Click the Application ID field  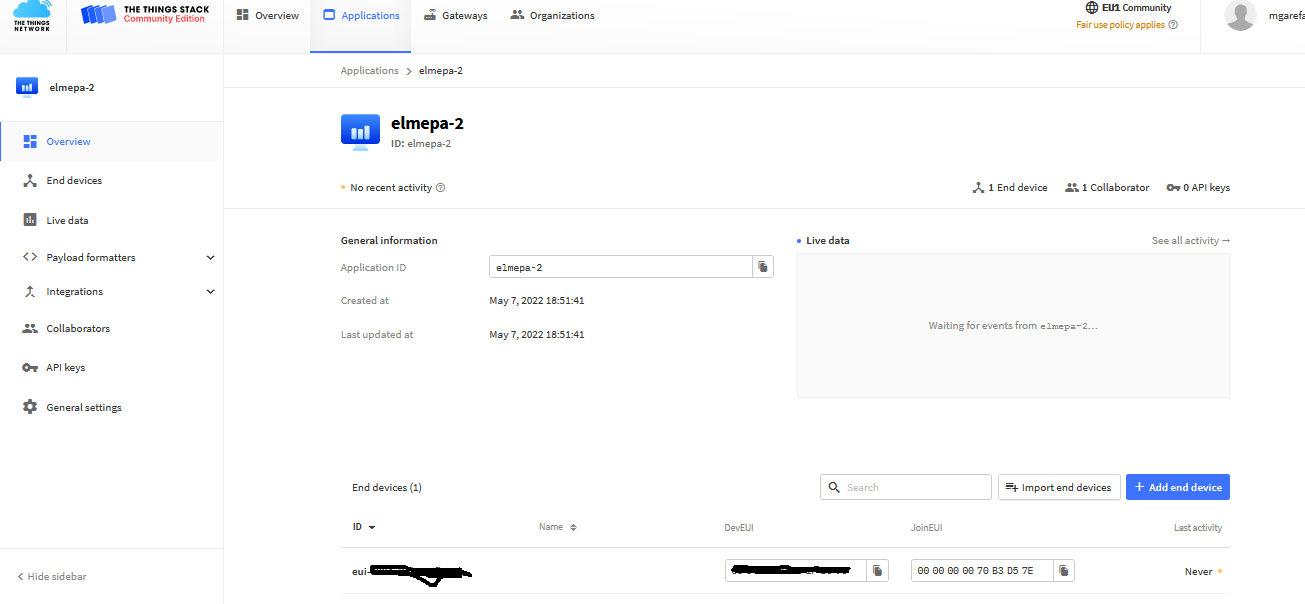pos(621,267)
